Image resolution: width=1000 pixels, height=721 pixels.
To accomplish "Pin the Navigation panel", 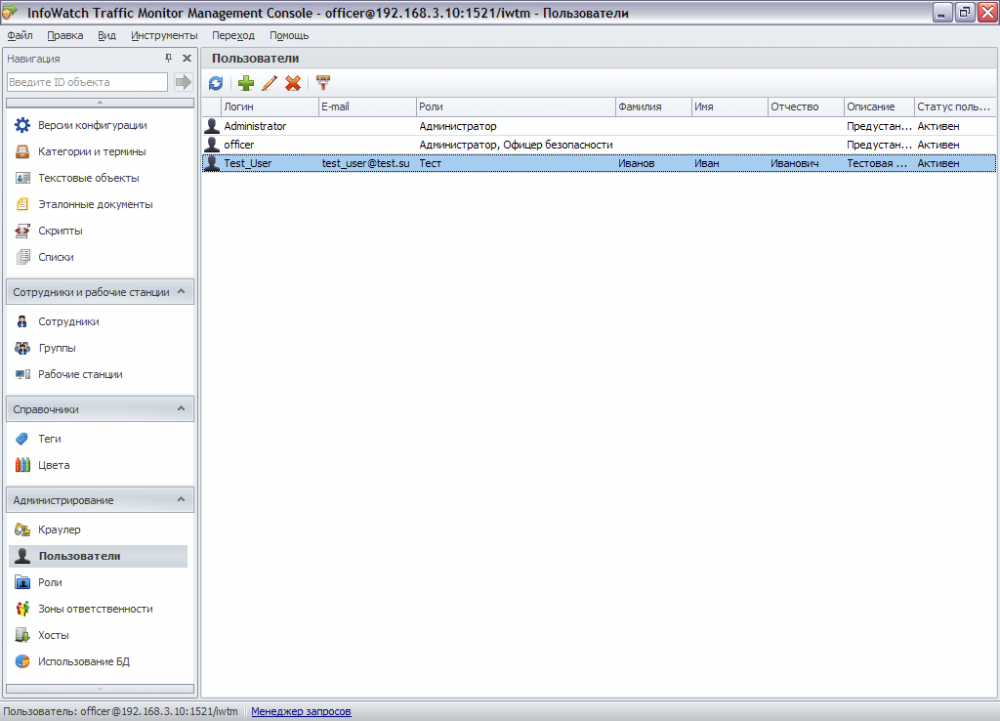I will (x=168, y=58).
